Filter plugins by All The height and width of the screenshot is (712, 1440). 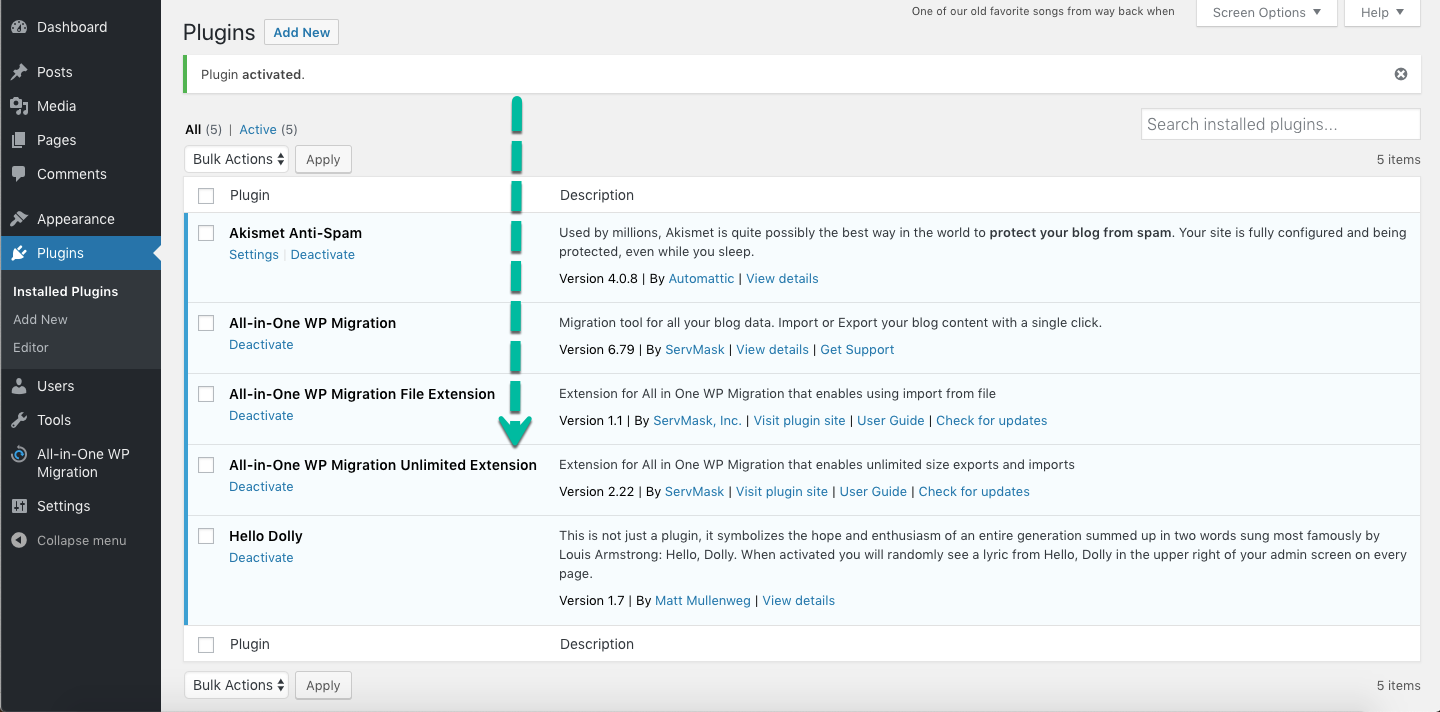tap(193, 129)
